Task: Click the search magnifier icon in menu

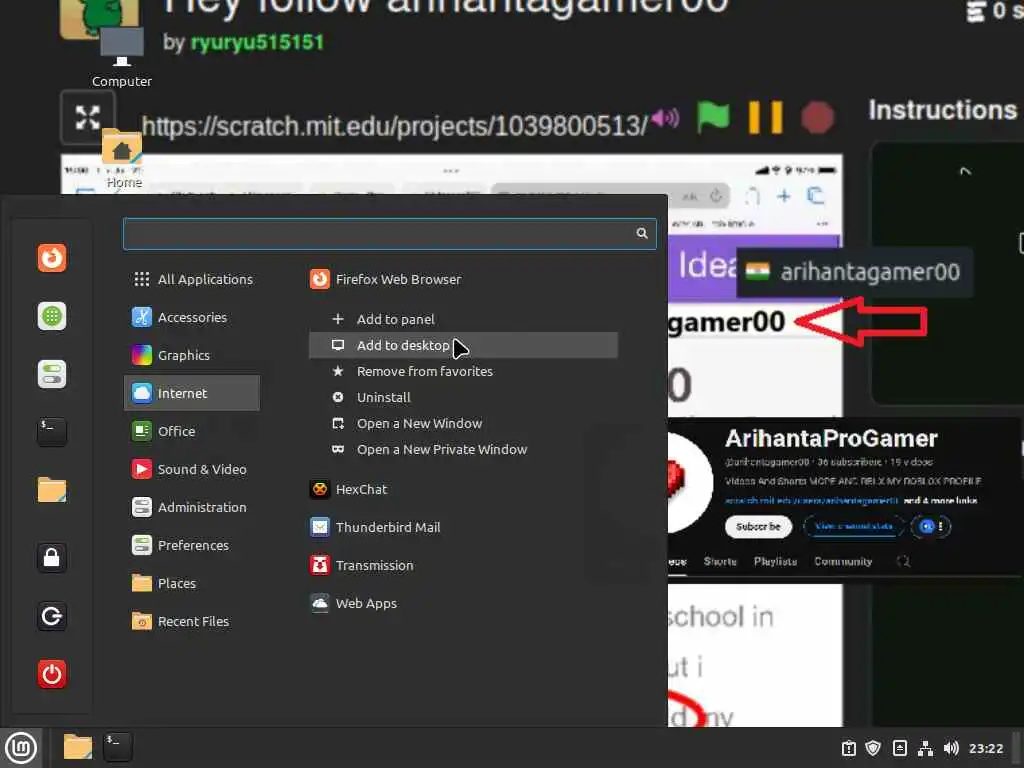Action: tap(642, 233)
